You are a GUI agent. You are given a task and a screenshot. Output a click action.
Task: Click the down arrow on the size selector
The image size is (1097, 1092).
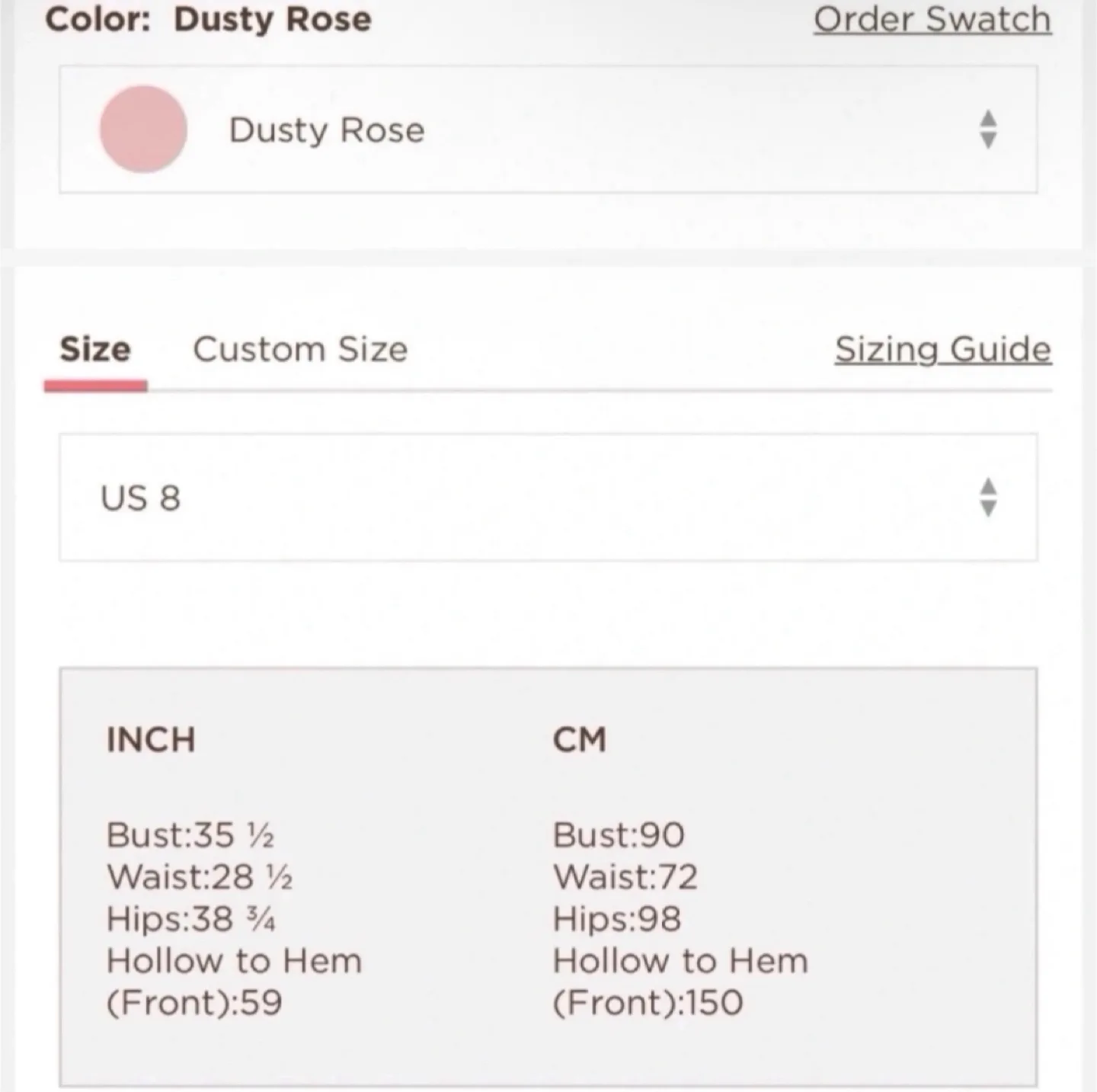coord(987,509)
